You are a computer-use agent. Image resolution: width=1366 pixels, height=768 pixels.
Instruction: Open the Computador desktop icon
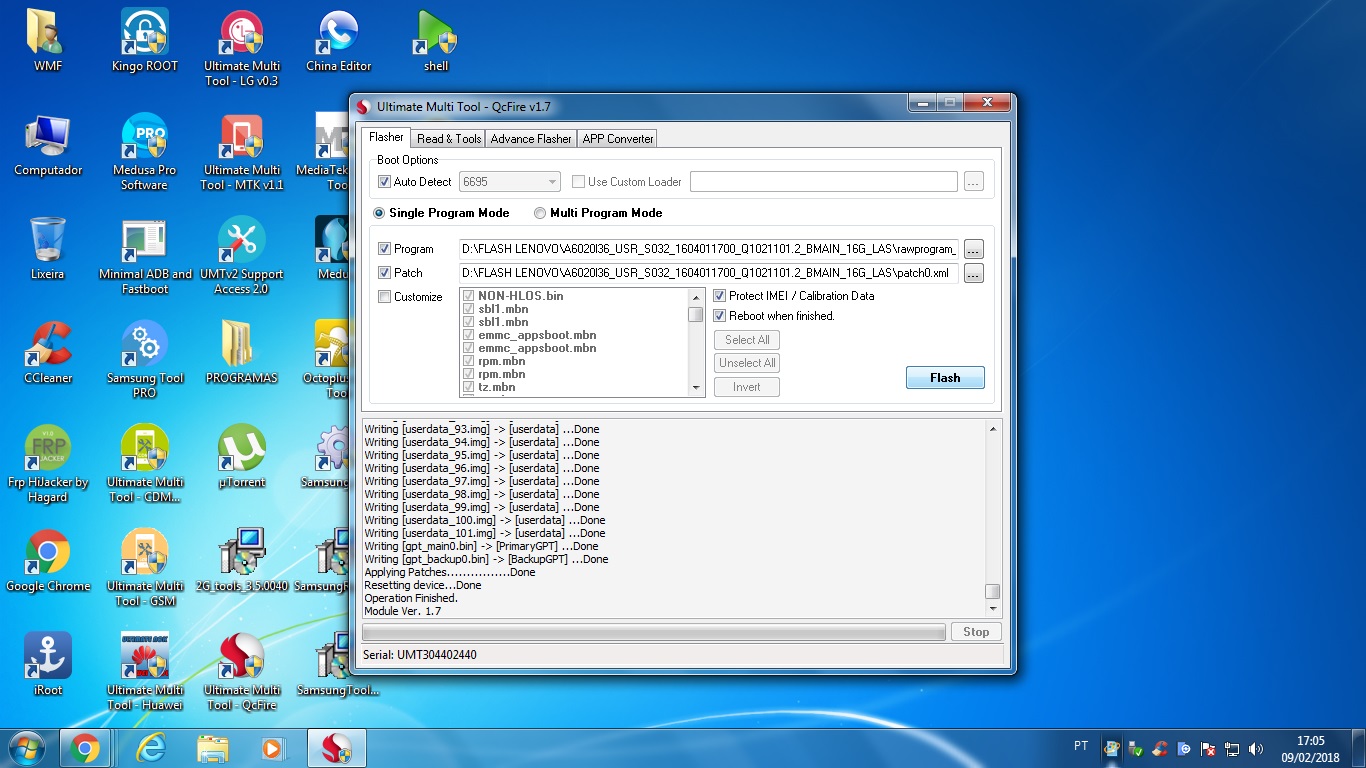coord(48,145)
